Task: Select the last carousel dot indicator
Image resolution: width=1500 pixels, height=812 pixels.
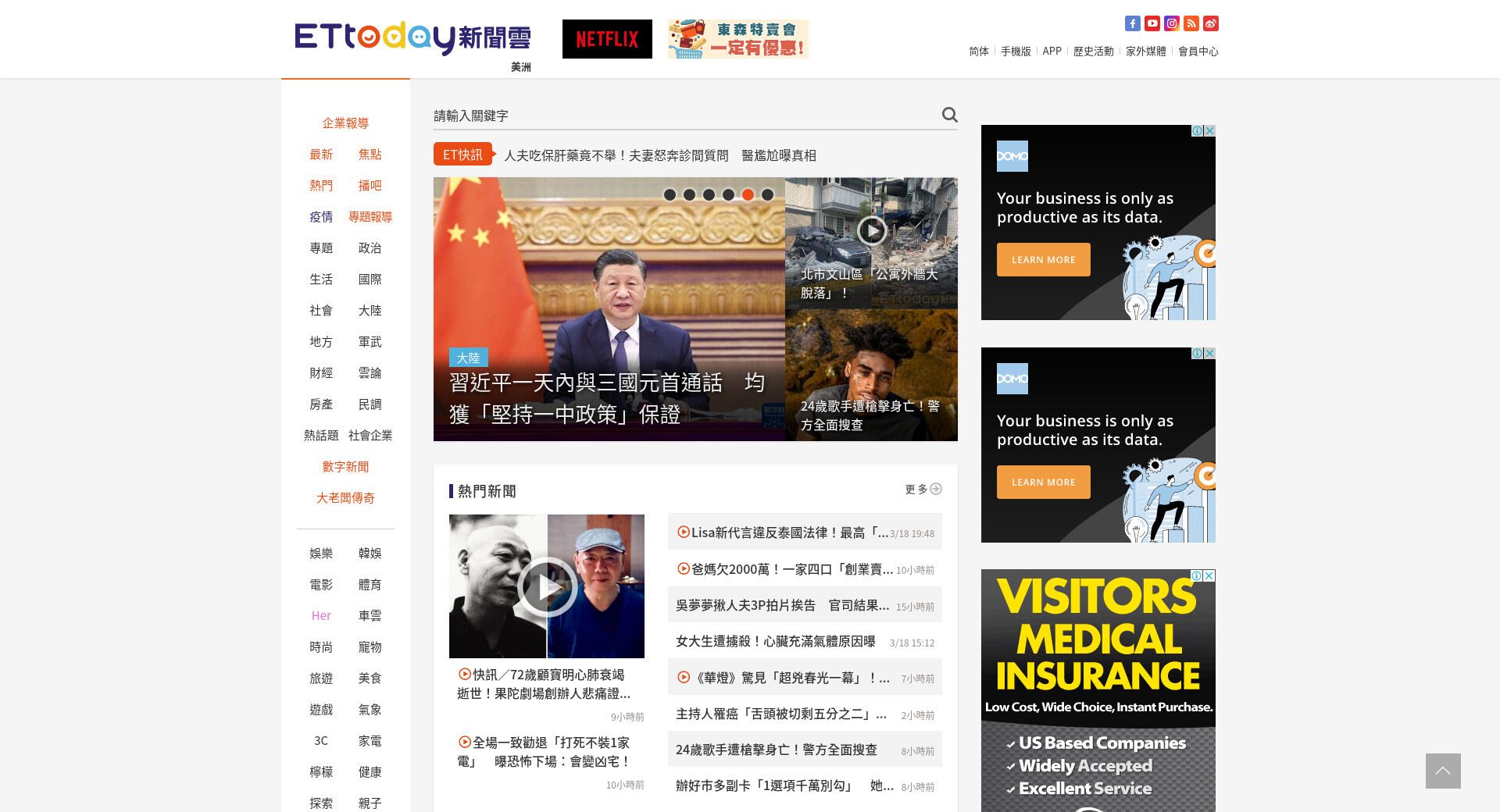Action: pyautogui.click(x=767, y=195)
